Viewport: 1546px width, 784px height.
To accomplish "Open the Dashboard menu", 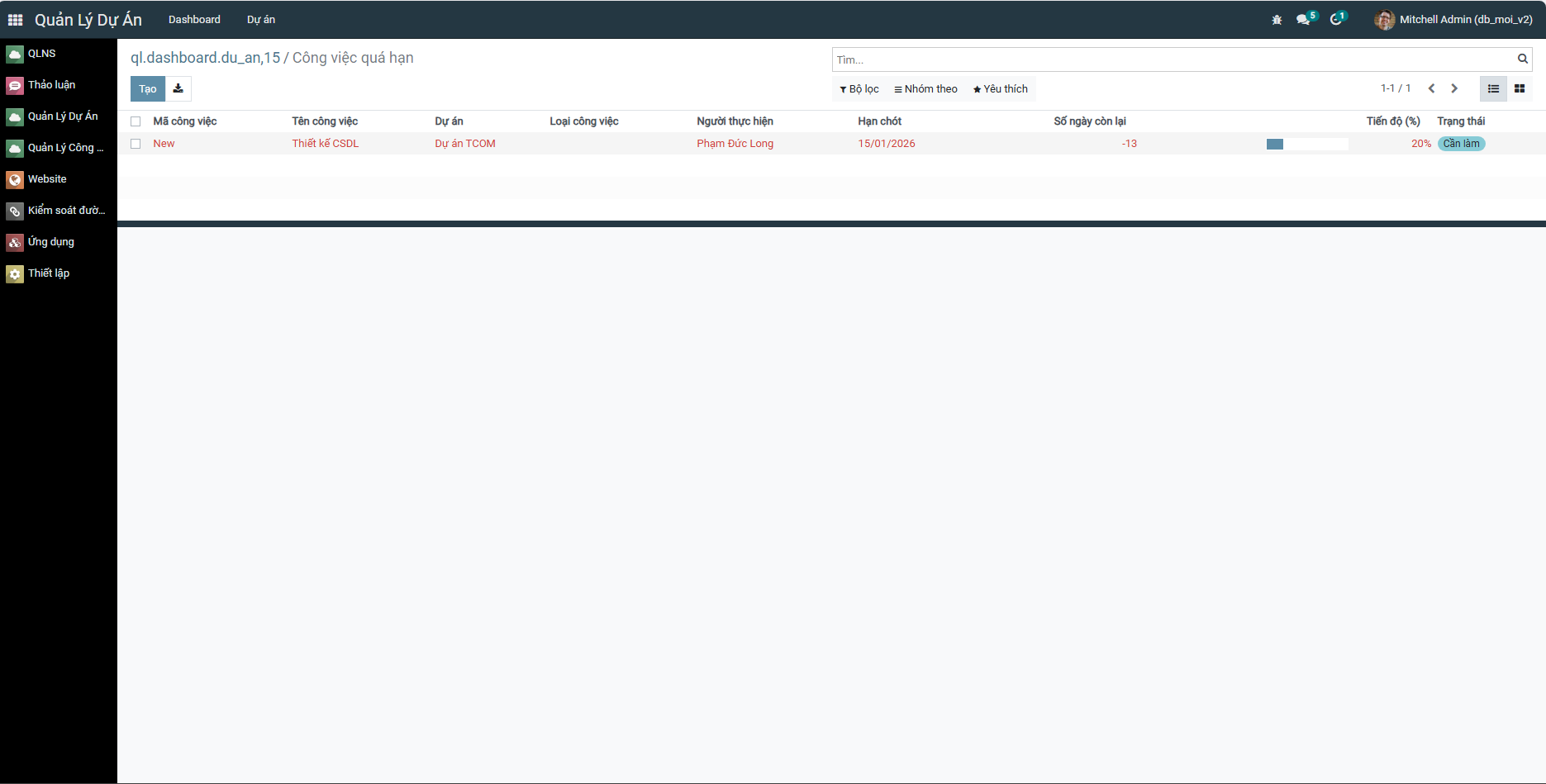I will point(194,20).
